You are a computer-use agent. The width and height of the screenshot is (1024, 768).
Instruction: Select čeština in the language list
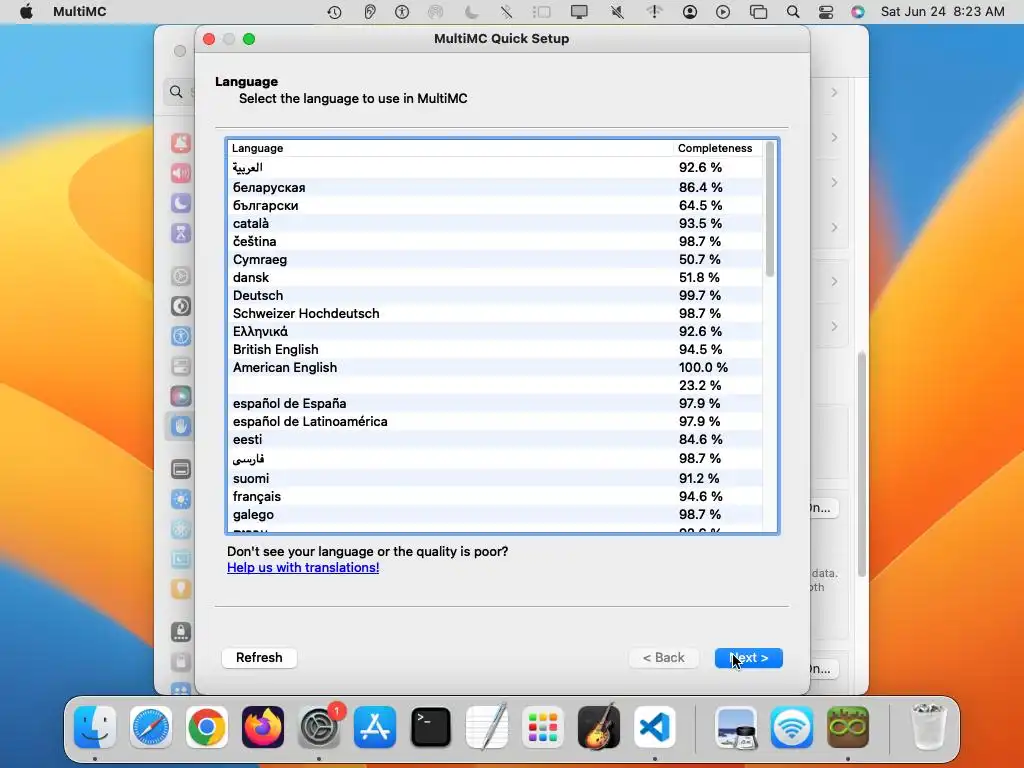pos(495,242)
